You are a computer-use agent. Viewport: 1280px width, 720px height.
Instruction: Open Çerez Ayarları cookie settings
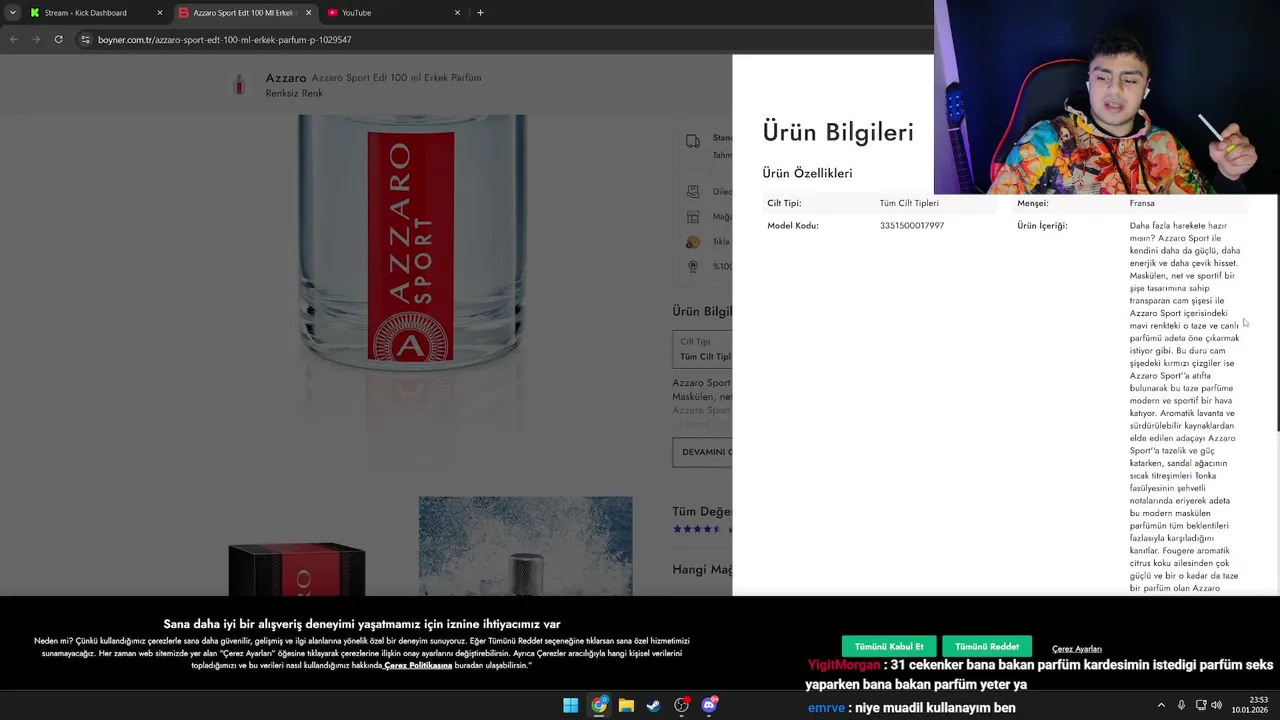click(x=1077, y=649)
